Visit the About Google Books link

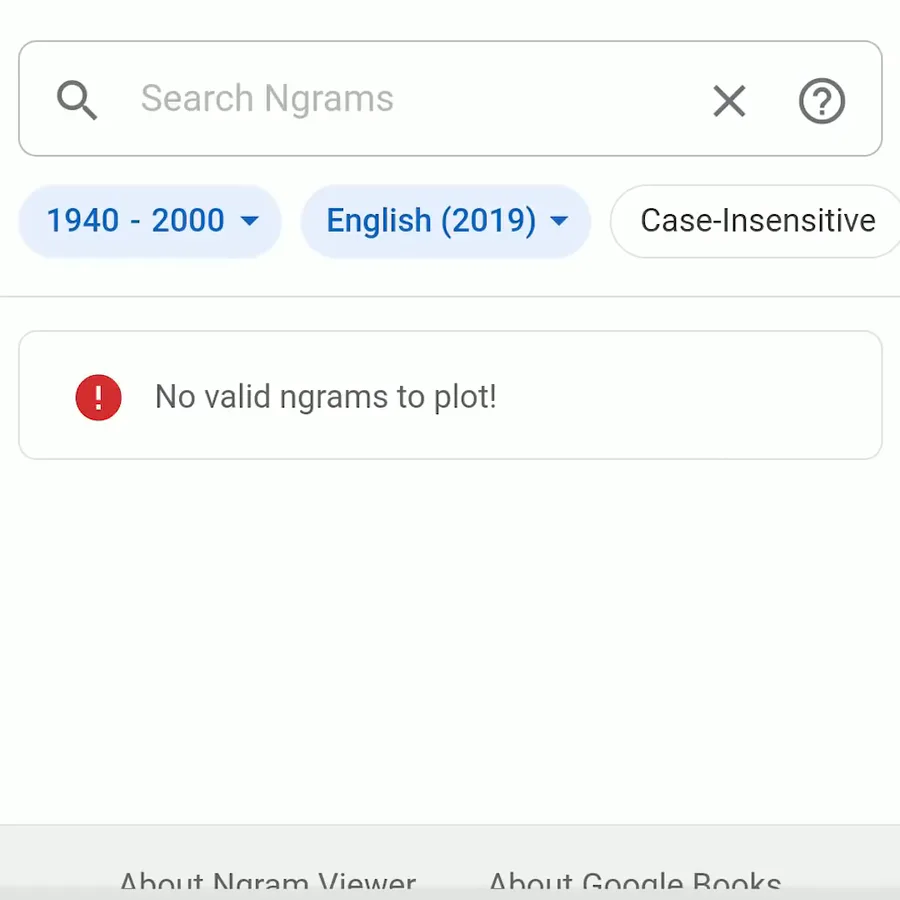(x=634, y=884)
